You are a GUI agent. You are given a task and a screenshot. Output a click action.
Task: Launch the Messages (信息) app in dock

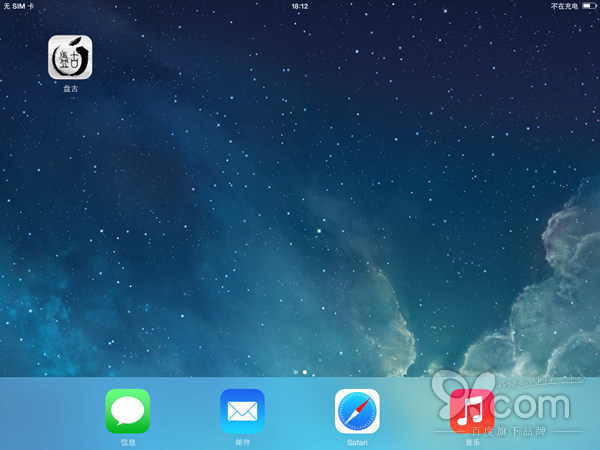coord(127,411)
